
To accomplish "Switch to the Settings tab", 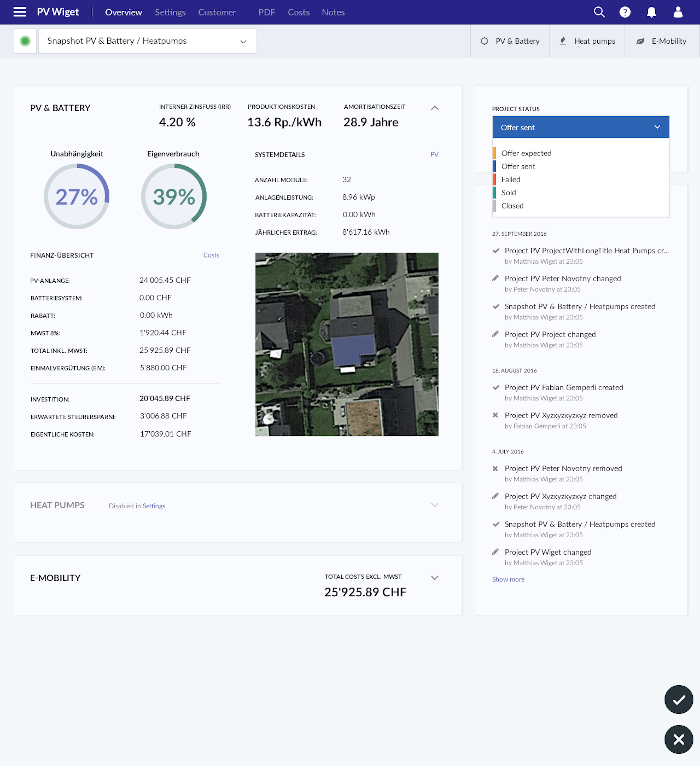I will point(170,12).
